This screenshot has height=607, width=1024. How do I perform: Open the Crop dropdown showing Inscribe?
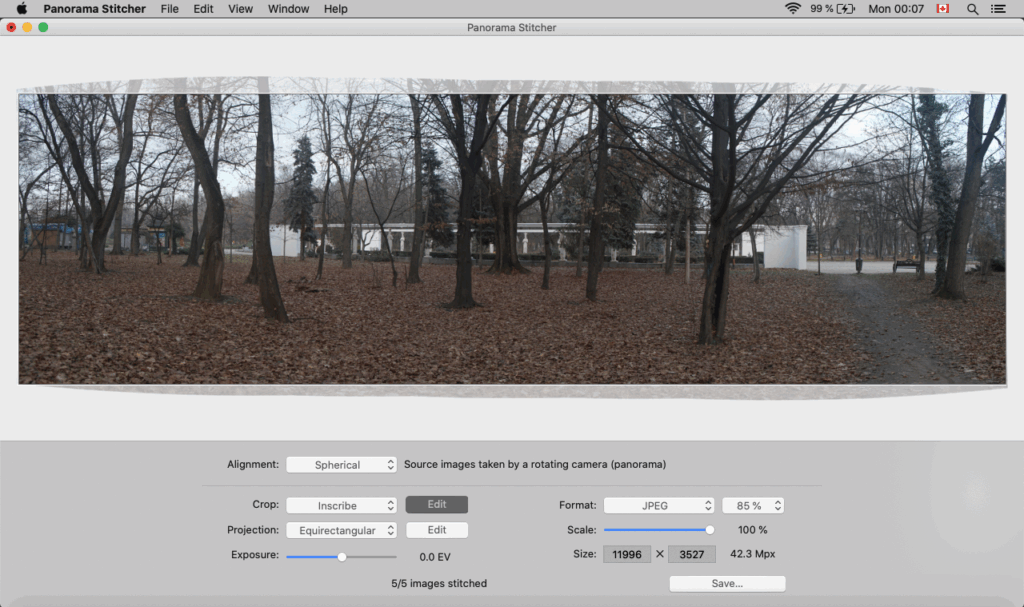click(x=341, y=505)
